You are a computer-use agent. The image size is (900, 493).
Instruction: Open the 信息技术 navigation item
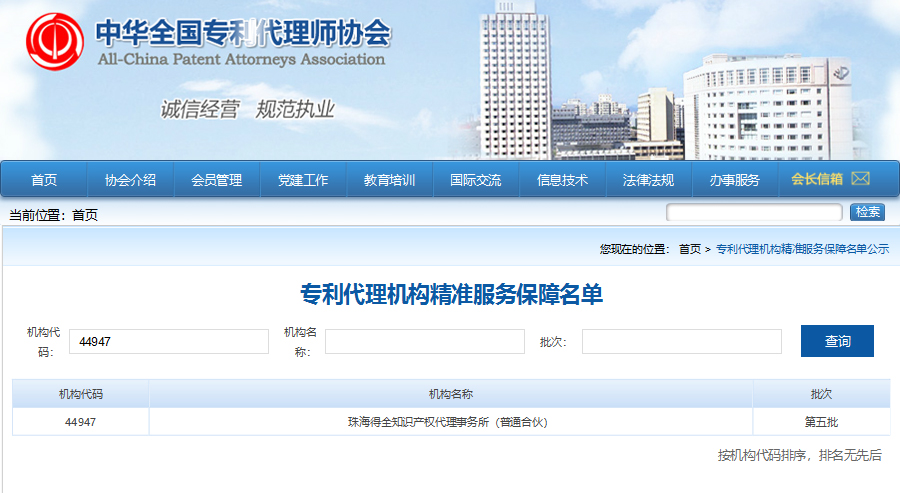pos(562,180)
